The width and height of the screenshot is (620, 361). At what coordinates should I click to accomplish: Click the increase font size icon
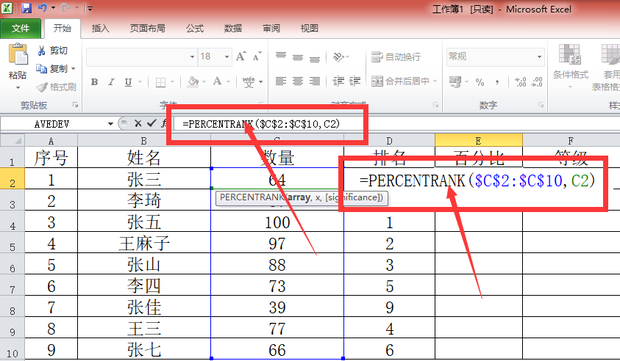click(x=241, y=57)
